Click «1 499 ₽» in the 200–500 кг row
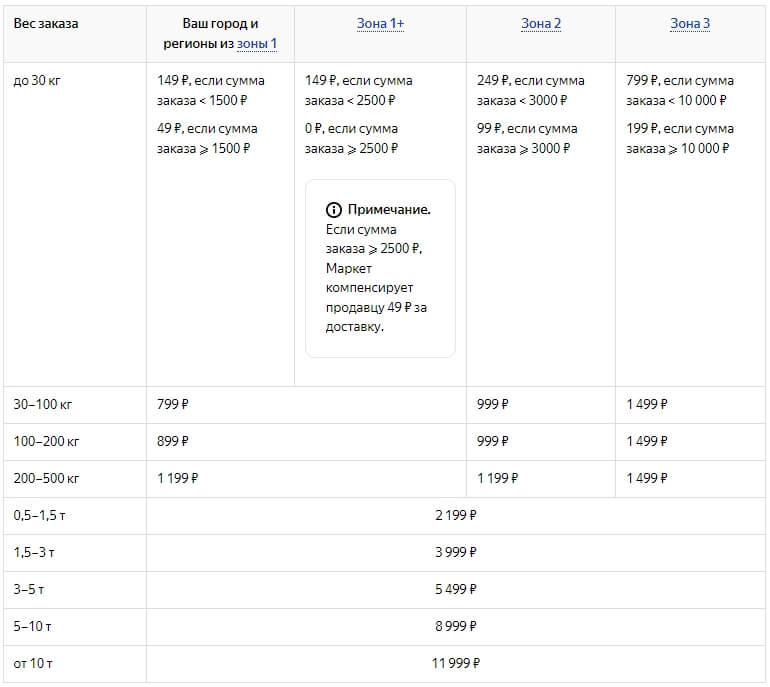The height and width of the screenshot is (687, 770). 647,478
